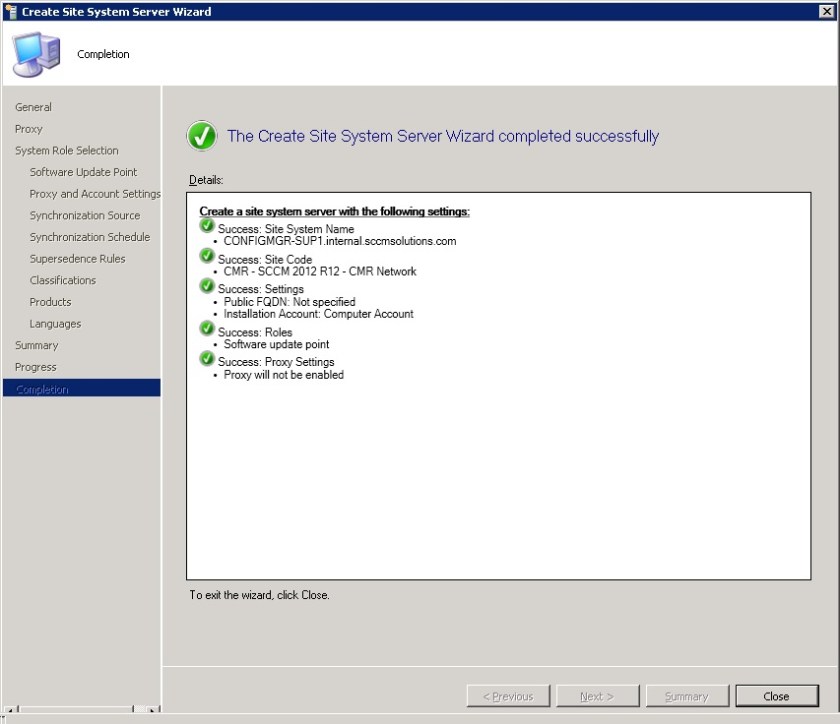
Task: Click the Roles success checkmark icon
Action: point(207,330)
